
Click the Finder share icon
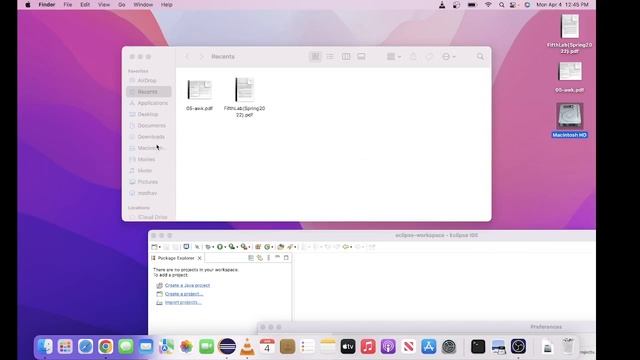click(413, 57)
